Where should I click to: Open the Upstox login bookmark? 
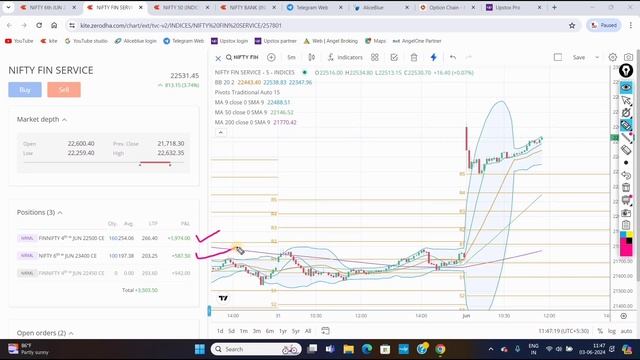pos(229,41)
